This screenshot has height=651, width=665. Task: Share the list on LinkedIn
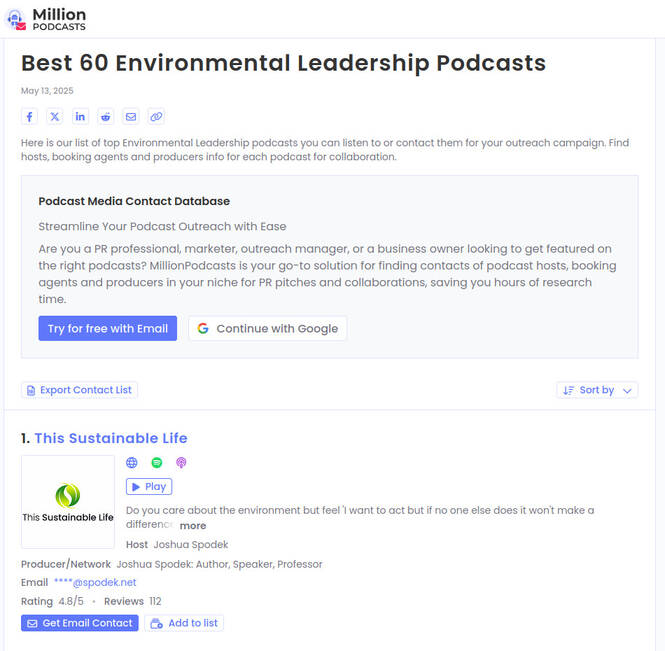[x=80, y=116]
